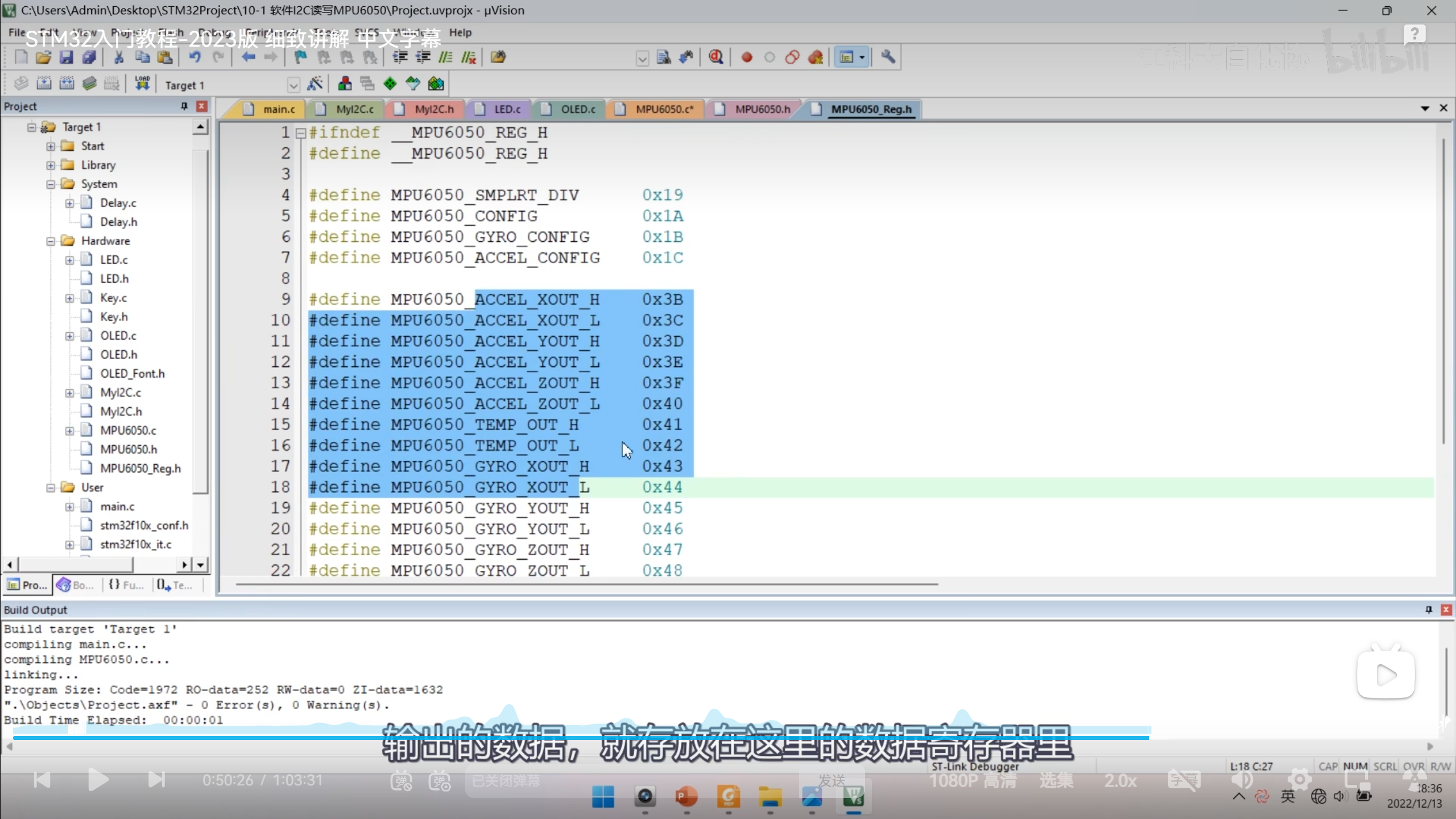
Task: Switch to the MPU6050.c editor tab
Action: pyautogui.click(x=663, y=109)
